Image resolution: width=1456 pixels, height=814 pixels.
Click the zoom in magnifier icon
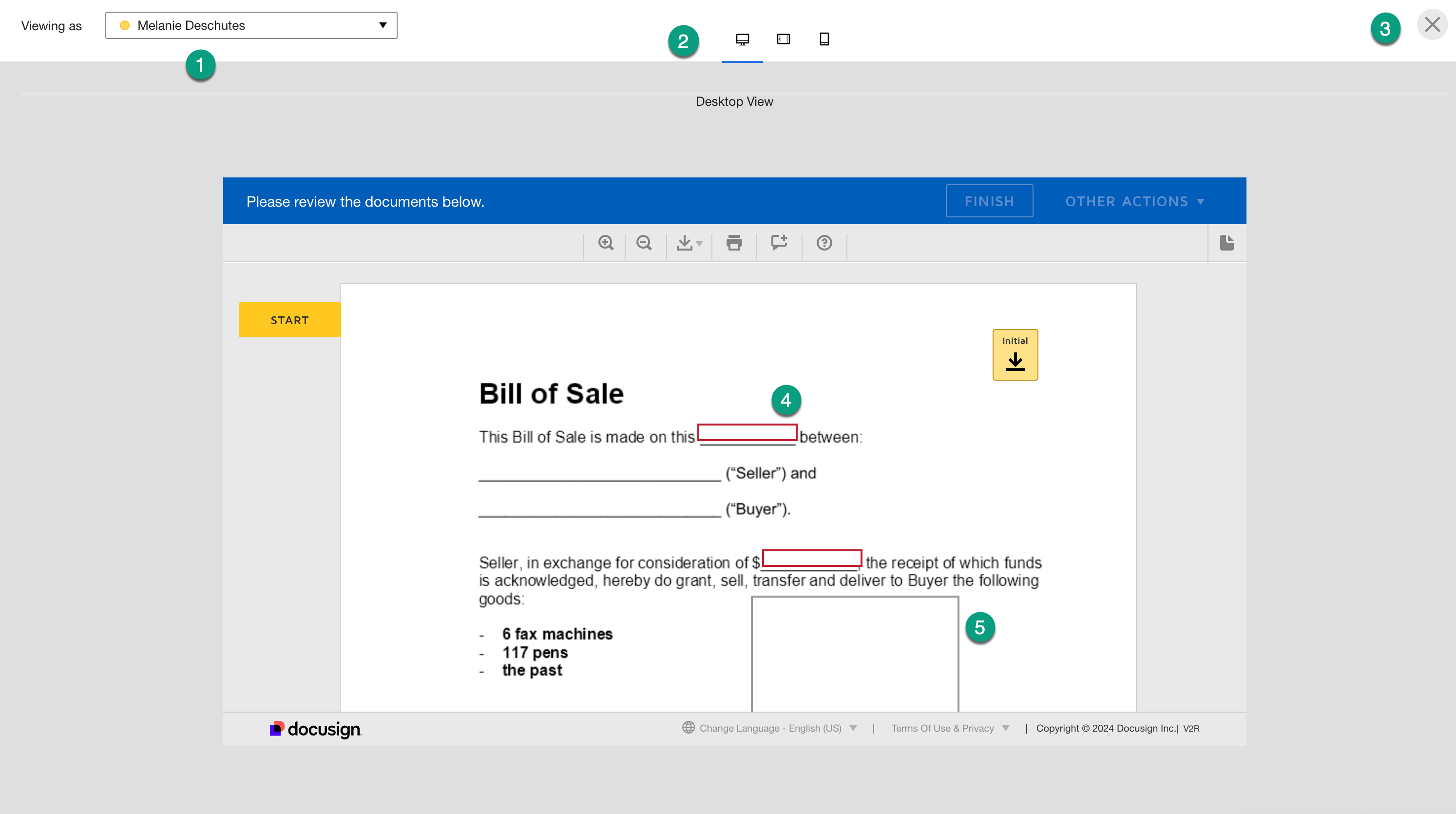[x=605, y=243]
